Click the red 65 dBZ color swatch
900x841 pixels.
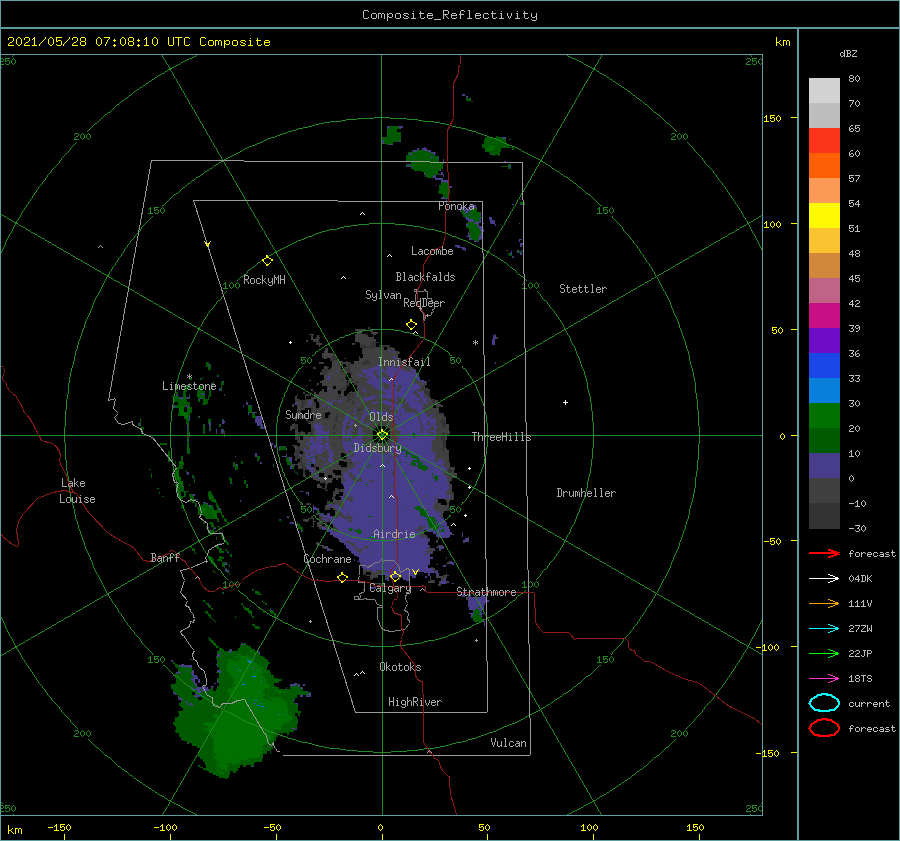pyautogui.click(x=824, y=141)
